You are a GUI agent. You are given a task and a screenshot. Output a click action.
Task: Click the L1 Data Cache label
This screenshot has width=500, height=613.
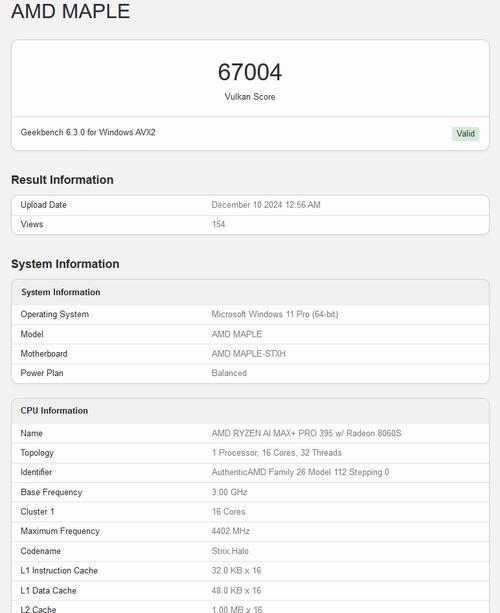tap(48, 591)
